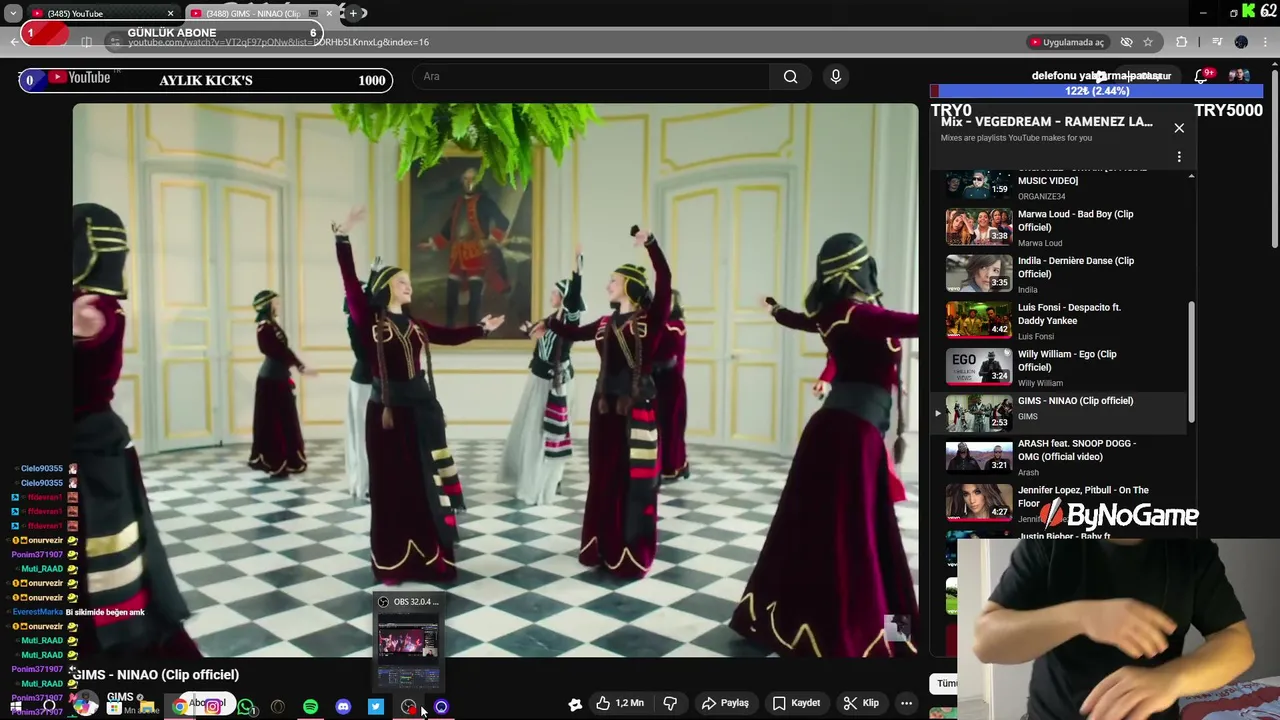Start voice search with microphone icon
This screenshot has height=720, width=1280.
tap(836, 77)
